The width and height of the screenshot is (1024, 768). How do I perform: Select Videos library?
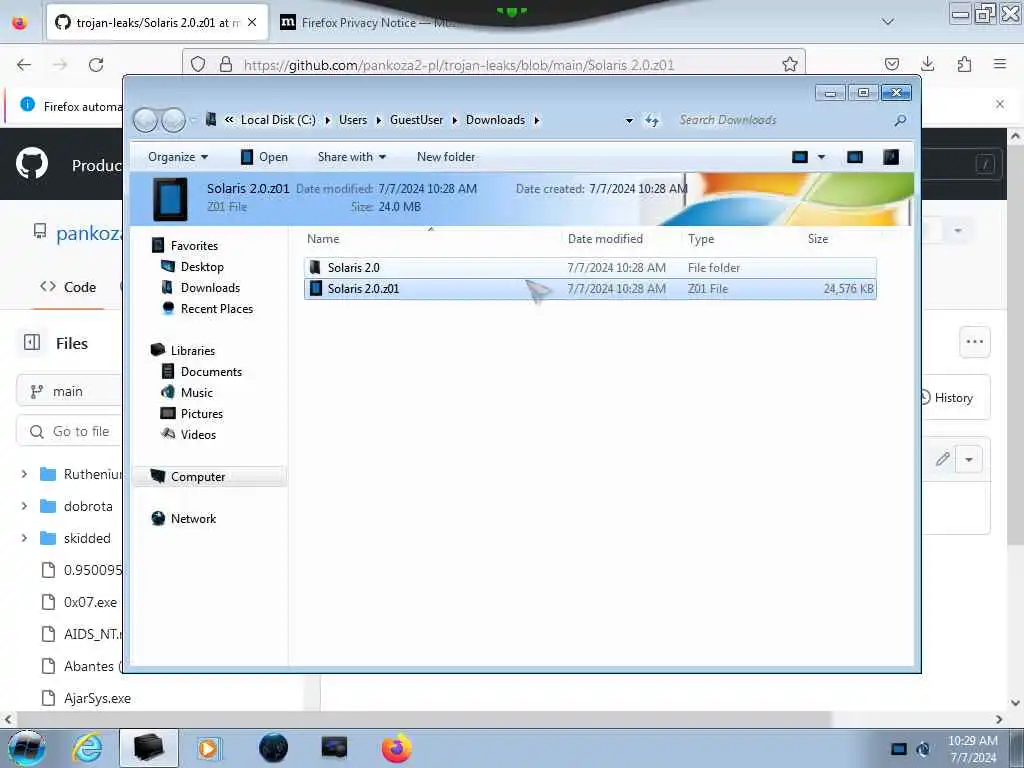198,434
